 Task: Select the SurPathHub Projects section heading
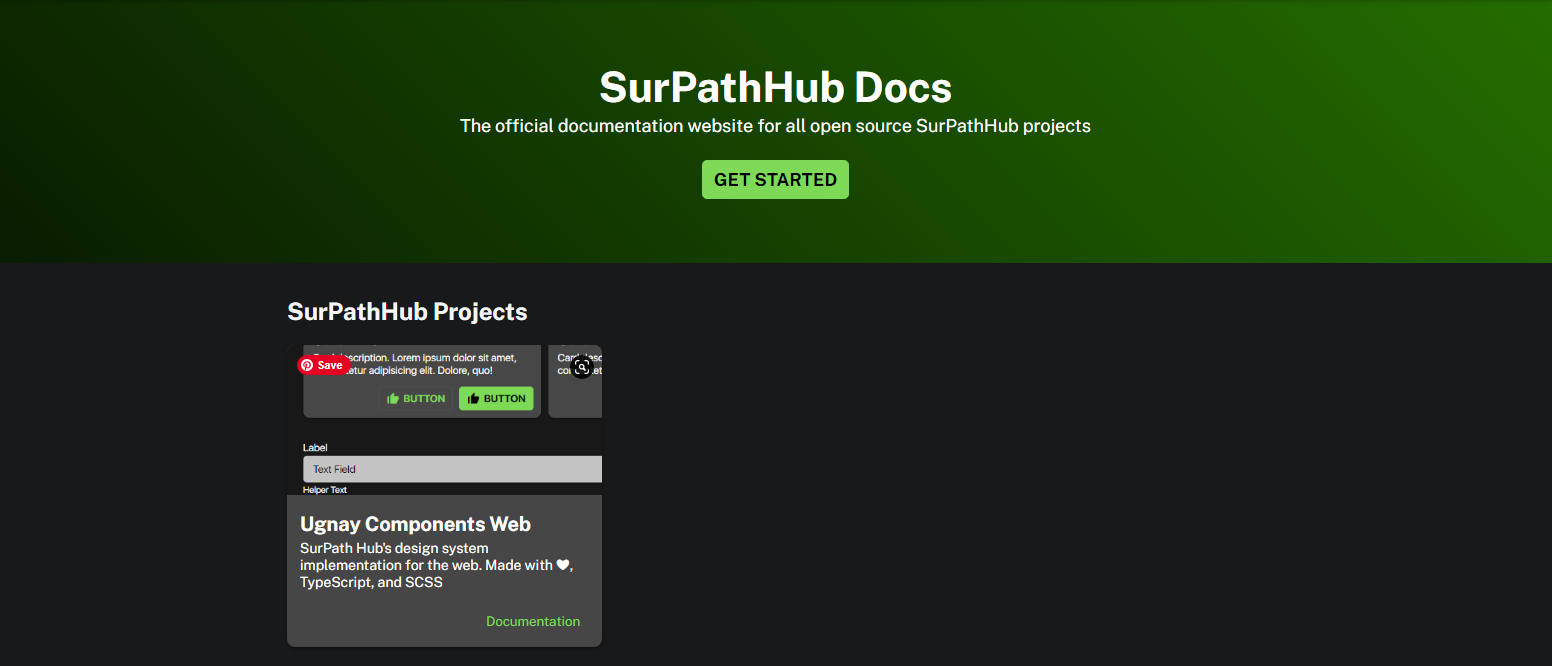tap(407, 311)
